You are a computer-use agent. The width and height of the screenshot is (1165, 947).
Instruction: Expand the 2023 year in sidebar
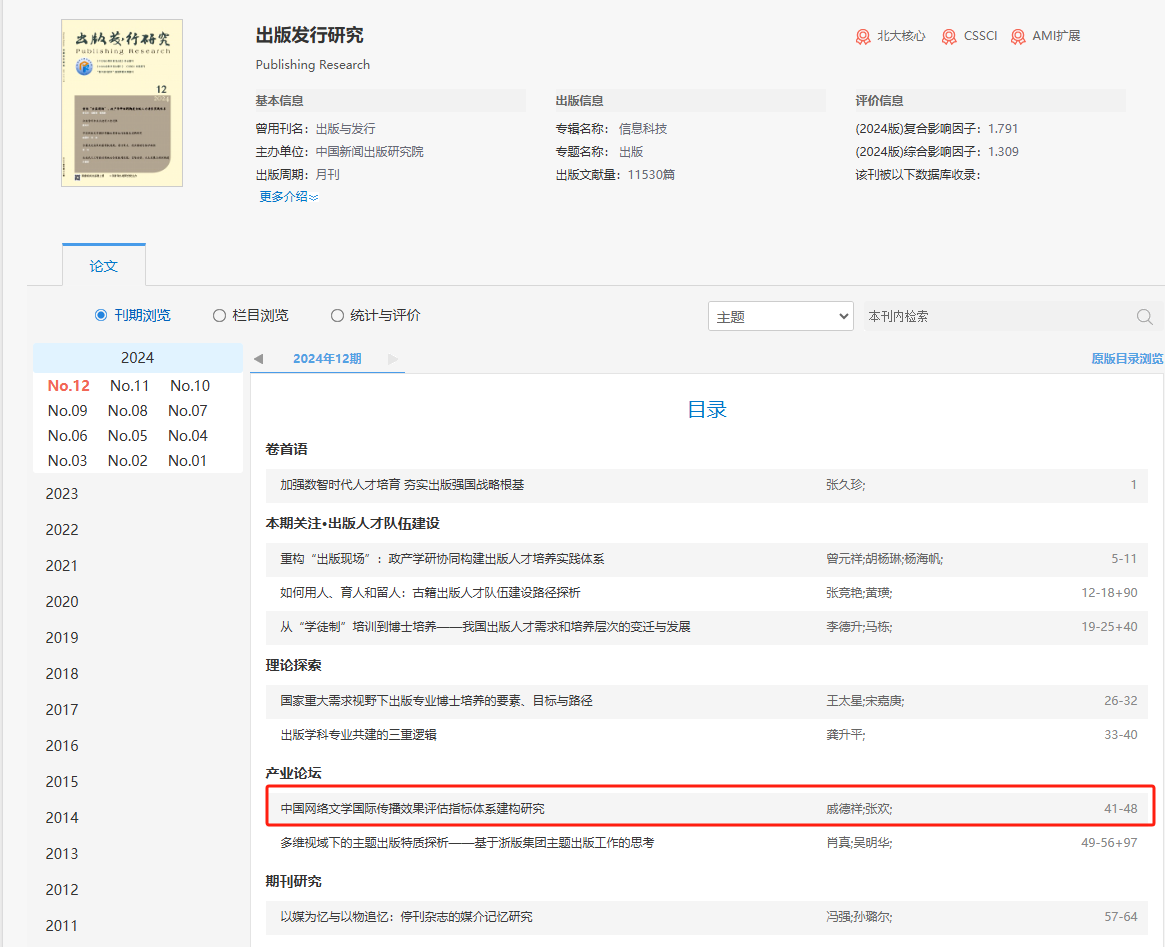(62, 494)
